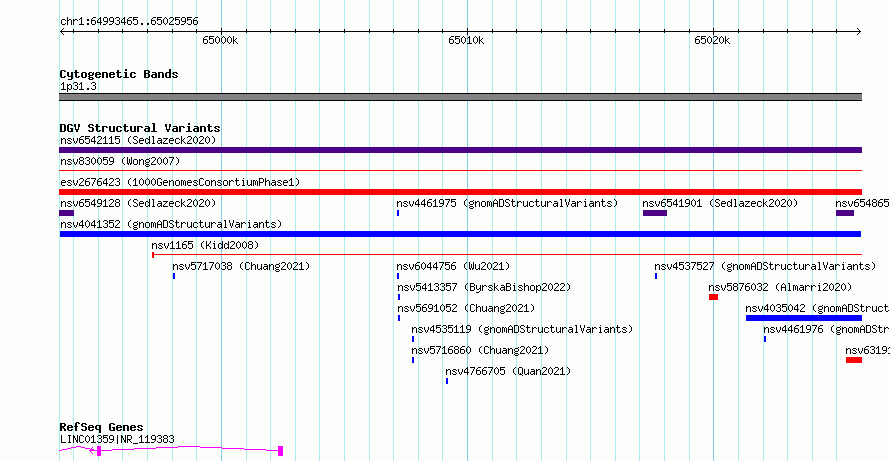Click the LINC01359|NR_119383 gene label

pos(117,439)
